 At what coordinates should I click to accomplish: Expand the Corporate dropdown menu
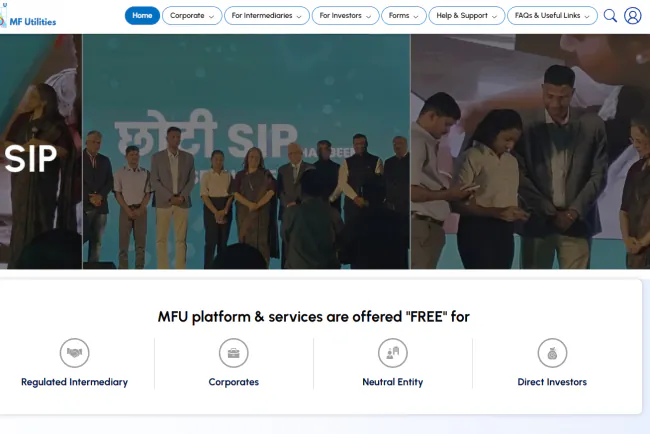pos(192,16)
